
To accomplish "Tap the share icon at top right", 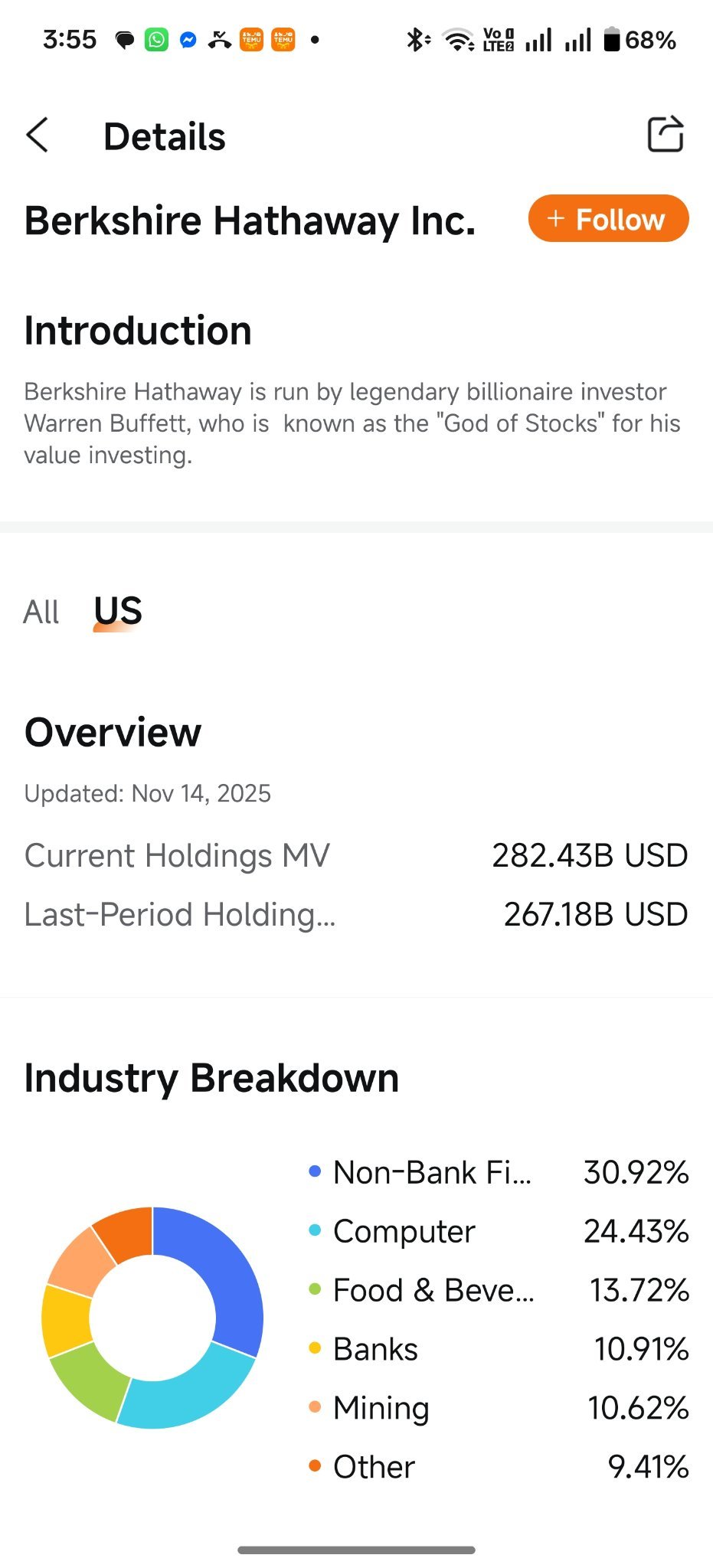I will 665,135.
